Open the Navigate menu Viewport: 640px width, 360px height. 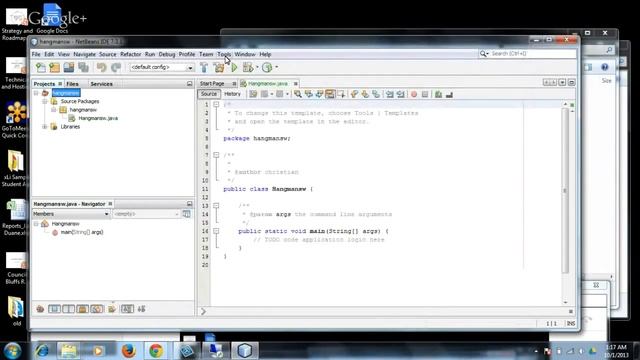[x=84, y=54]
